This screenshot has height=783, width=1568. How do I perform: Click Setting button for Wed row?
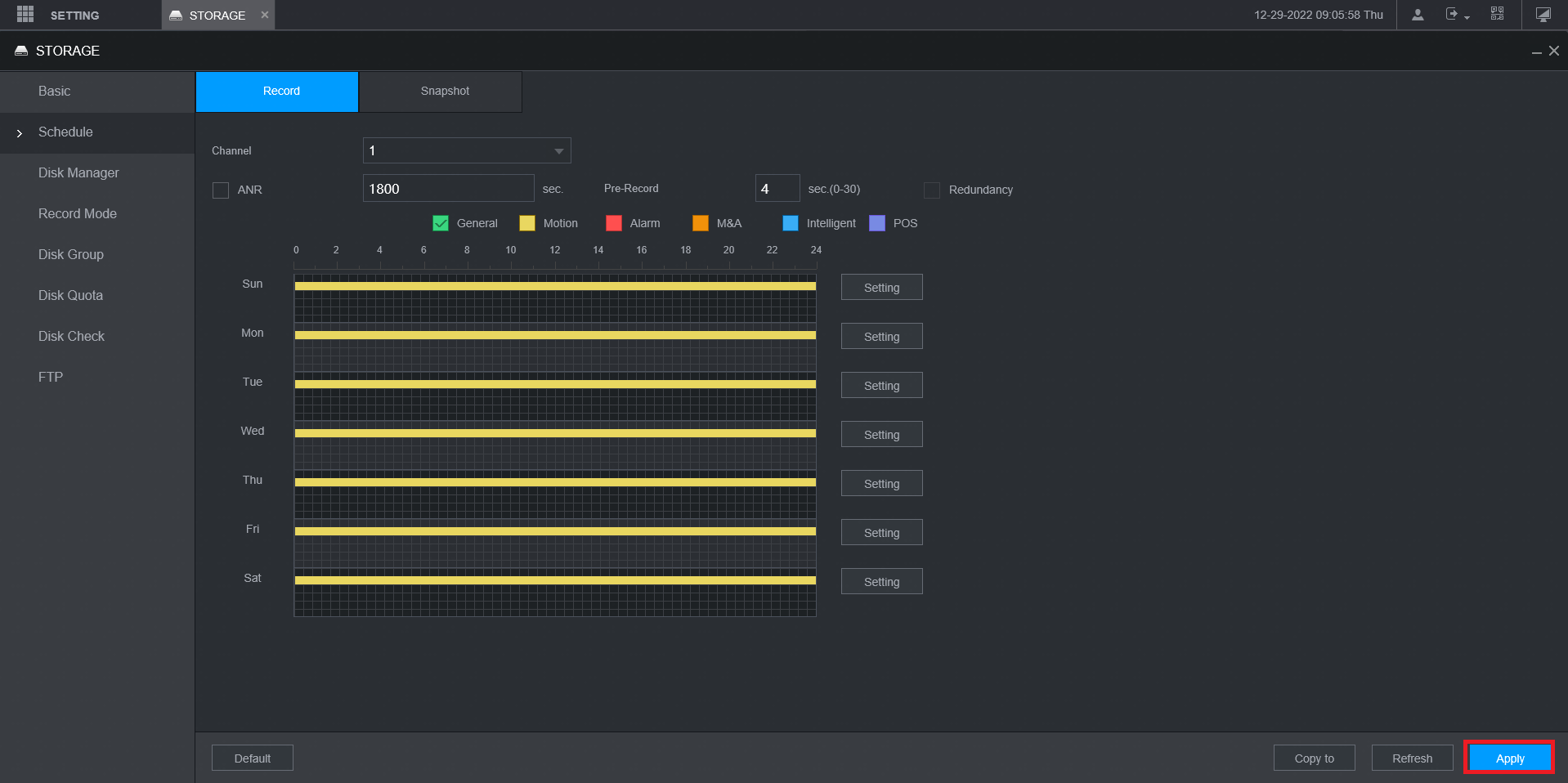tap(881, 435)
